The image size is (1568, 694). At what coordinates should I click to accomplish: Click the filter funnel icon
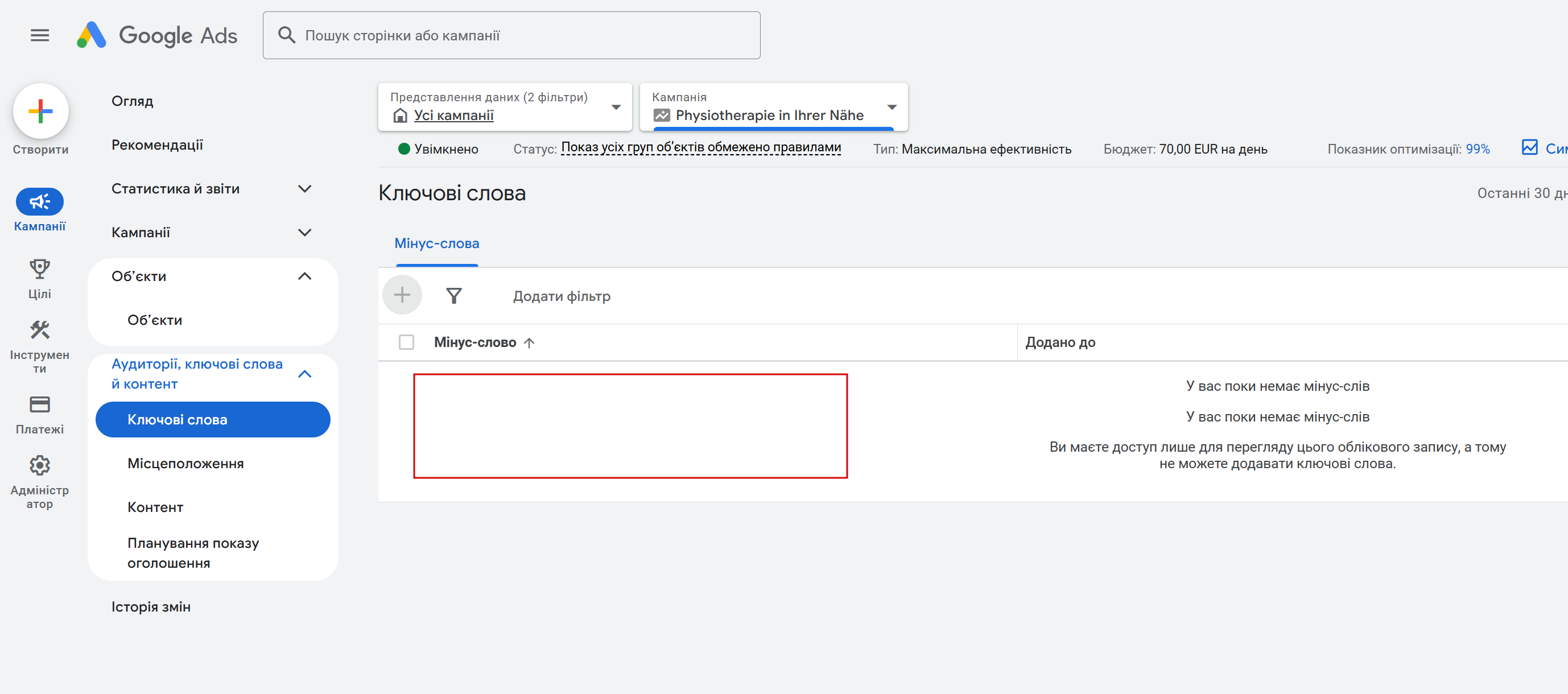coord(453,296)
